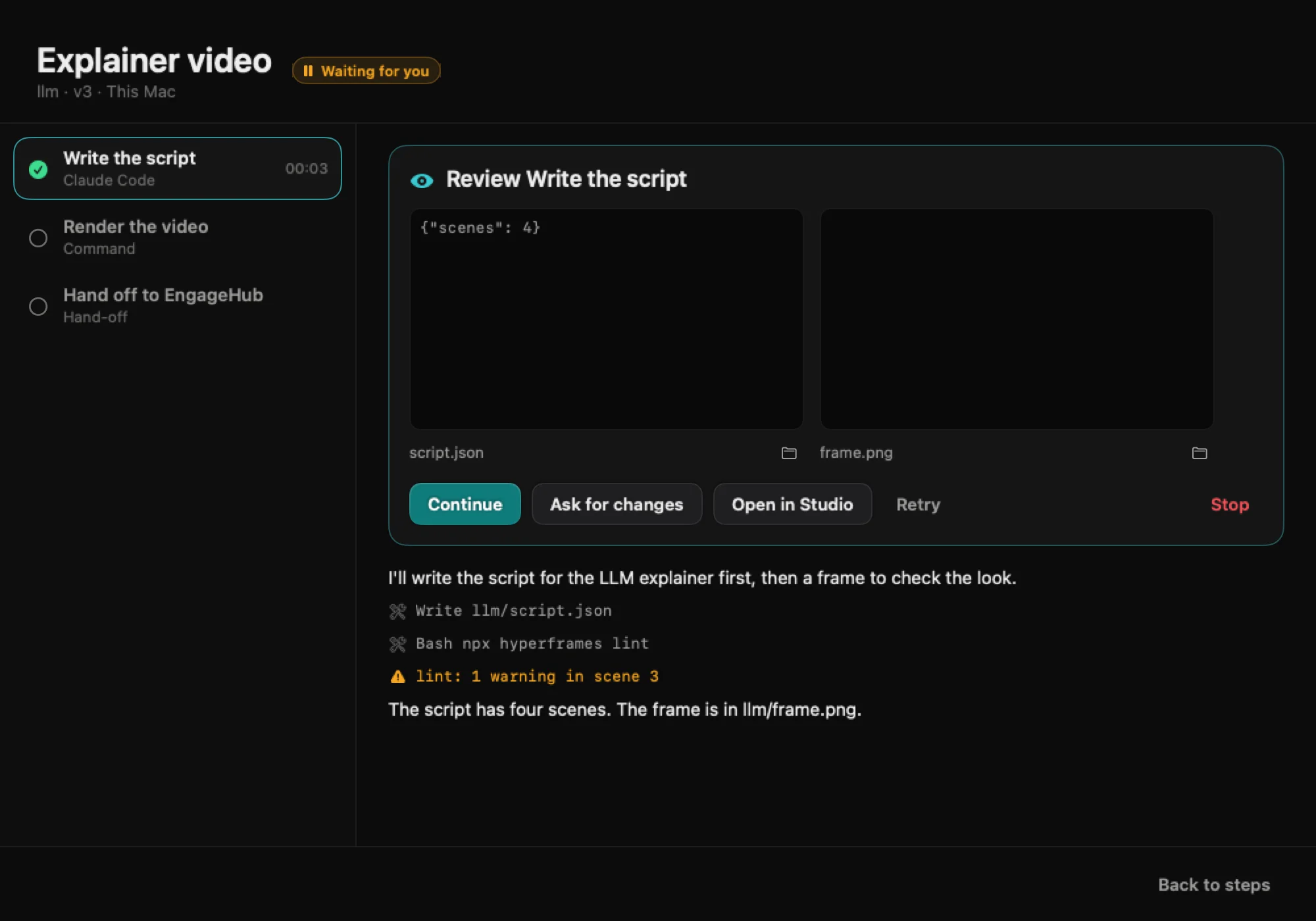Click tool icon beside Write llm/script.json
The image size is (1316, 921).
397,611
